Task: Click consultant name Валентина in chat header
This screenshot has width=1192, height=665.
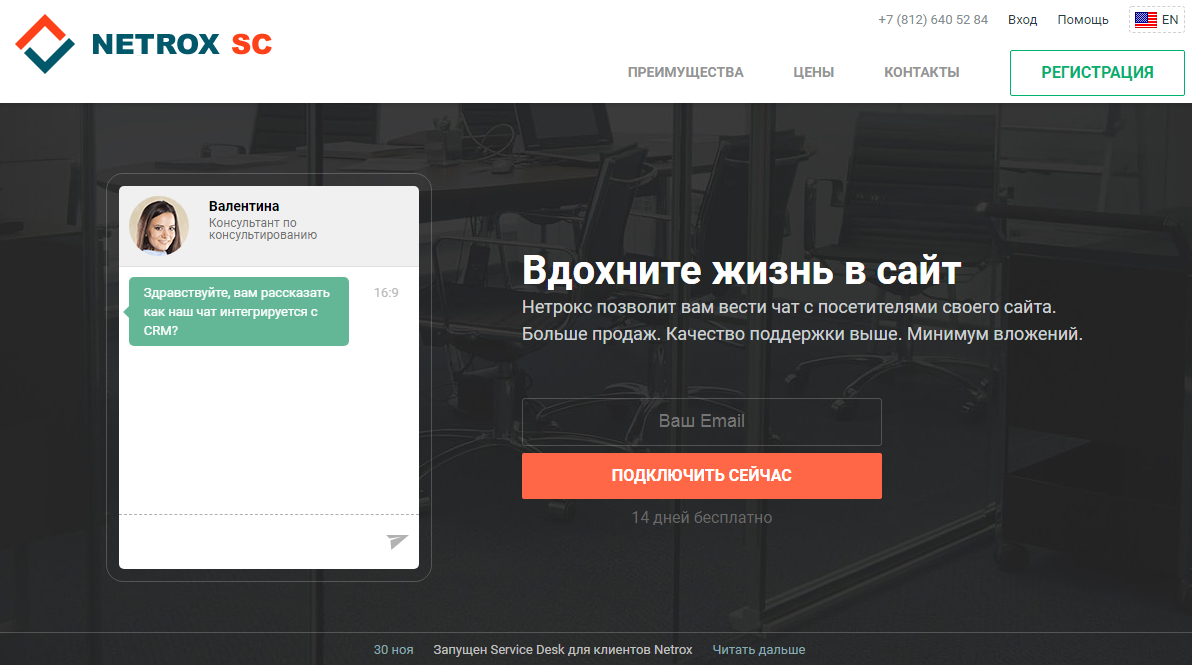Action: pos(244,206)
